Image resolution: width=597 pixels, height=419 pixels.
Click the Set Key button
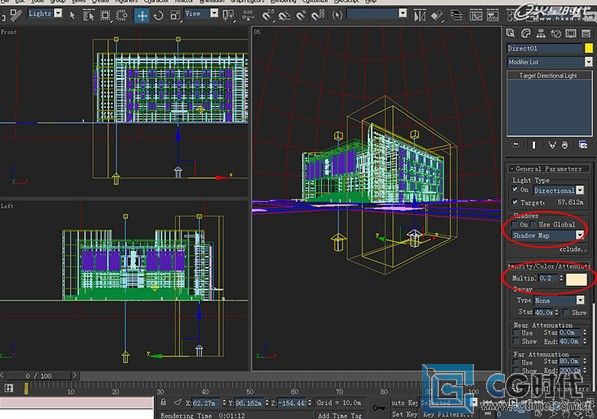[x=404, y=414]
